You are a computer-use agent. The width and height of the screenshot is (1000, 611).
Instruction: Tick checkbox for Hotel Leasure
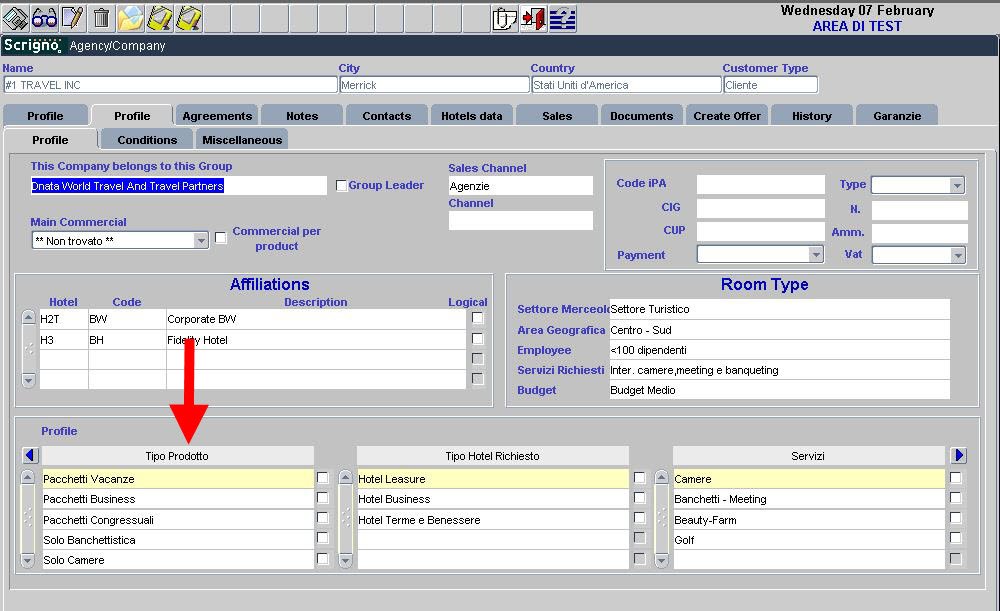point(639,478)
